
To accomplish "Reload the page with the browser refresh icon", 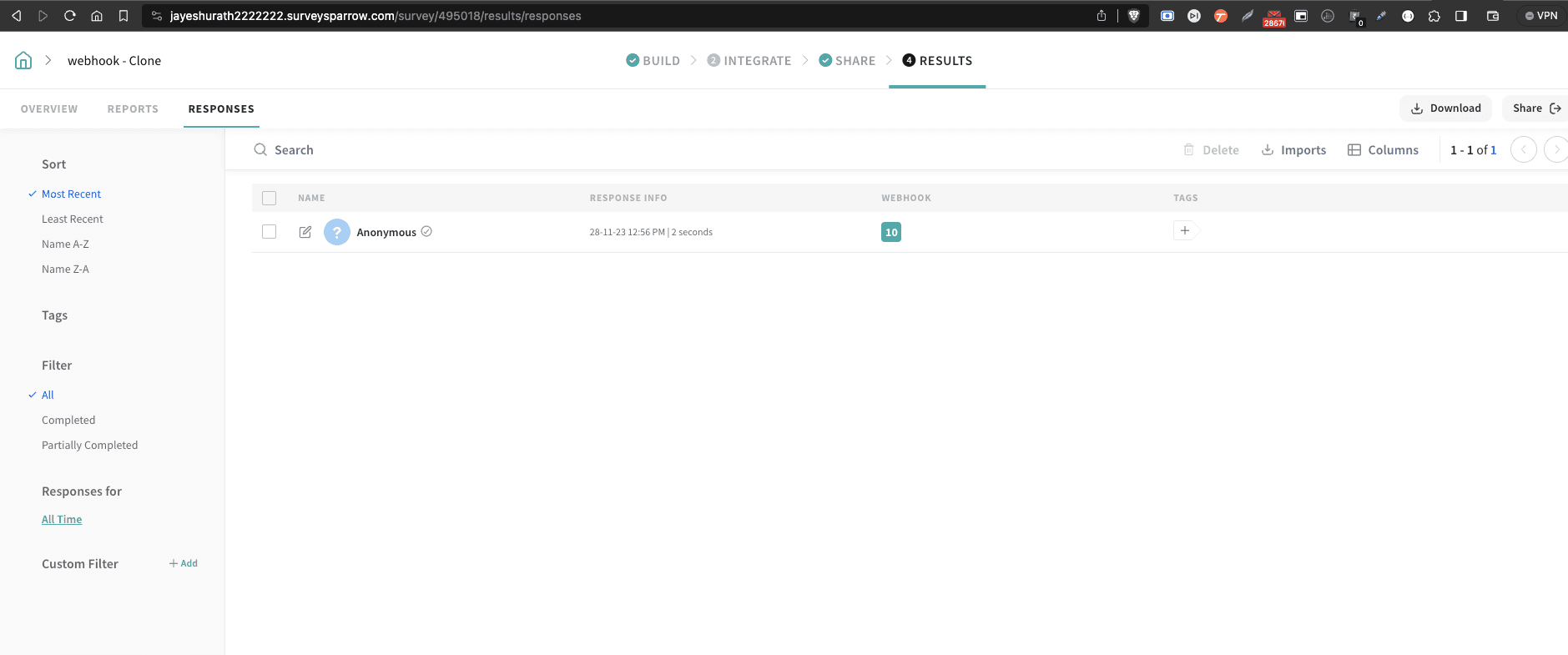I will point(70,16).
